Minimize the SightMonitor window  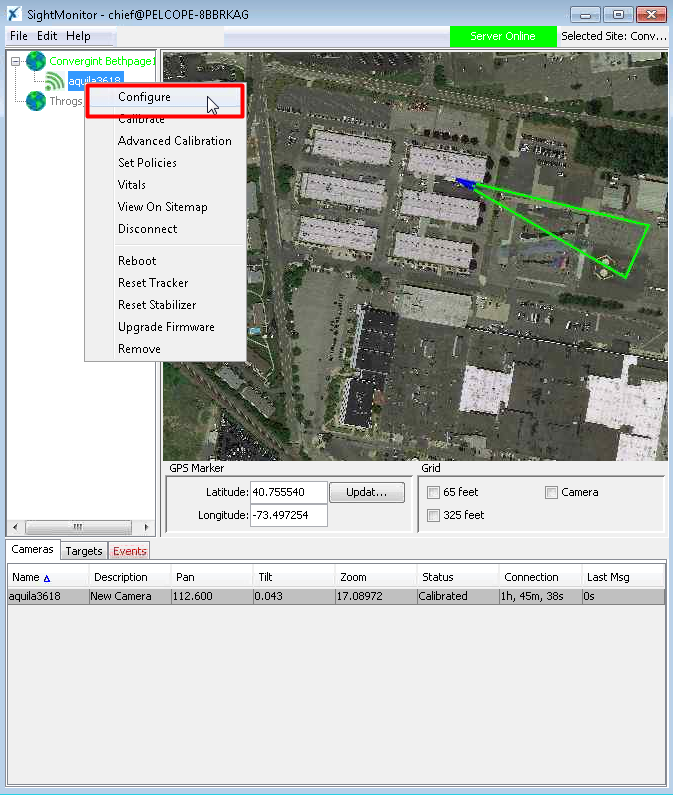585,14
